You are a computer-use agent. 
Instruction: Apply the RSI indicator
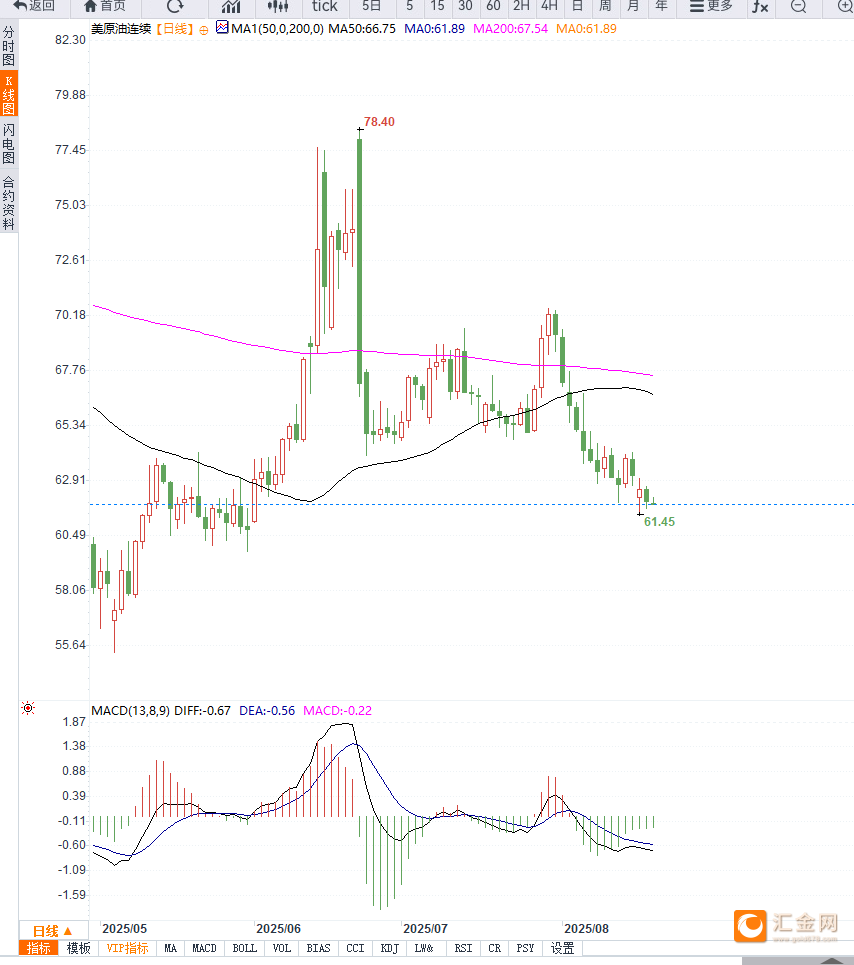[463, 948]
